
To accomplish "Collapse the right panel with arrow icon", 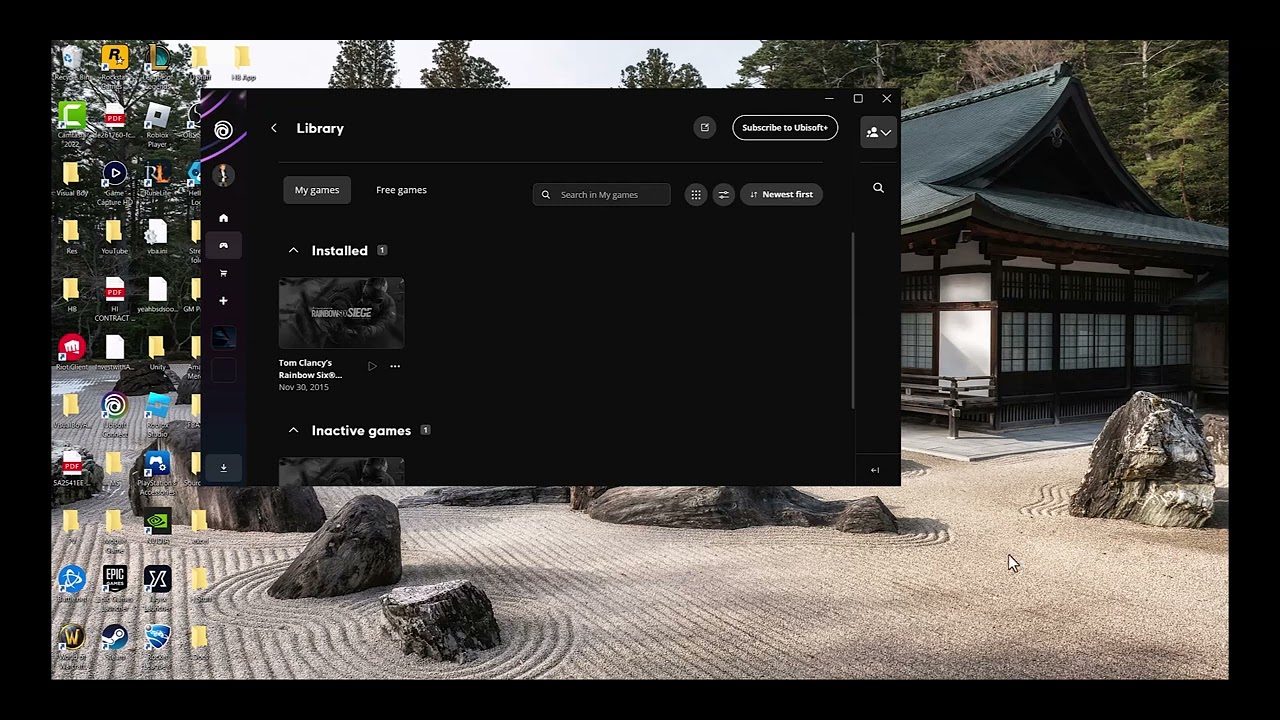I will coord(875,470).
